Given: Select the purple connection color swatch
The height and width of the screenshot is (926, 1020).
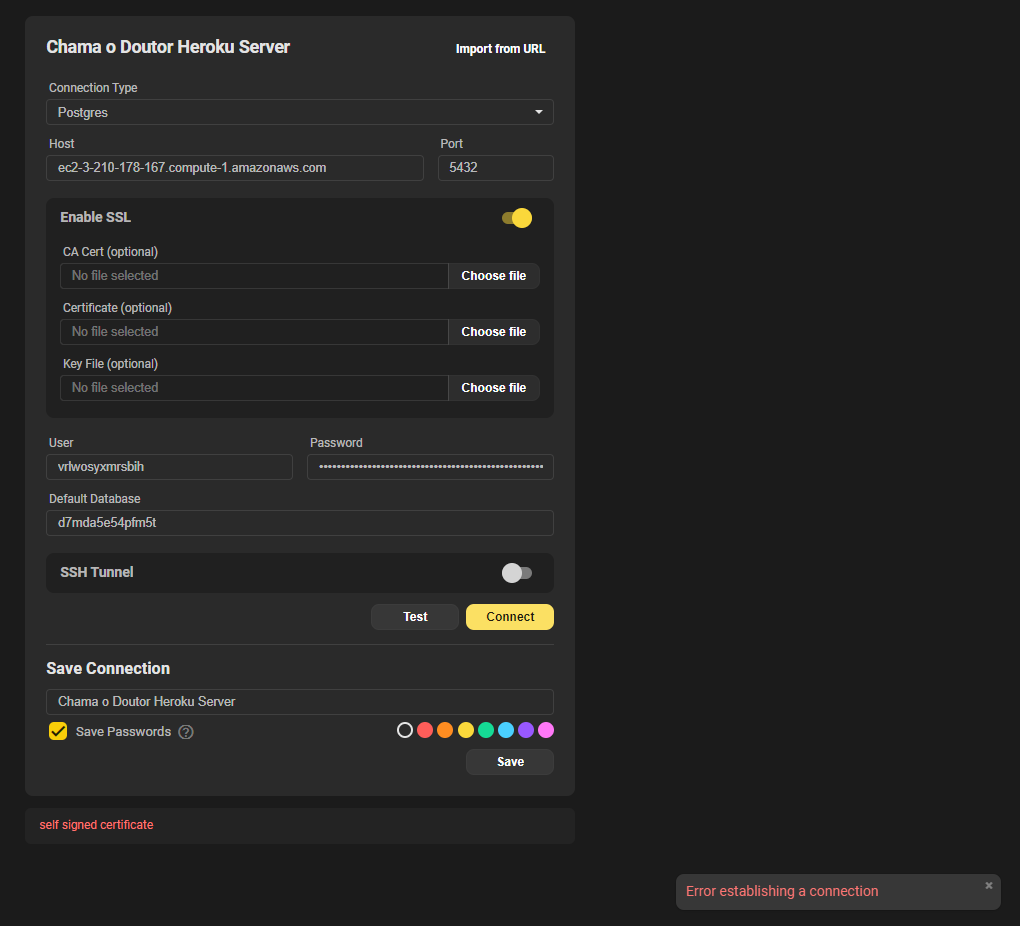Looking at the screenshot, I should tap(525, 730).
